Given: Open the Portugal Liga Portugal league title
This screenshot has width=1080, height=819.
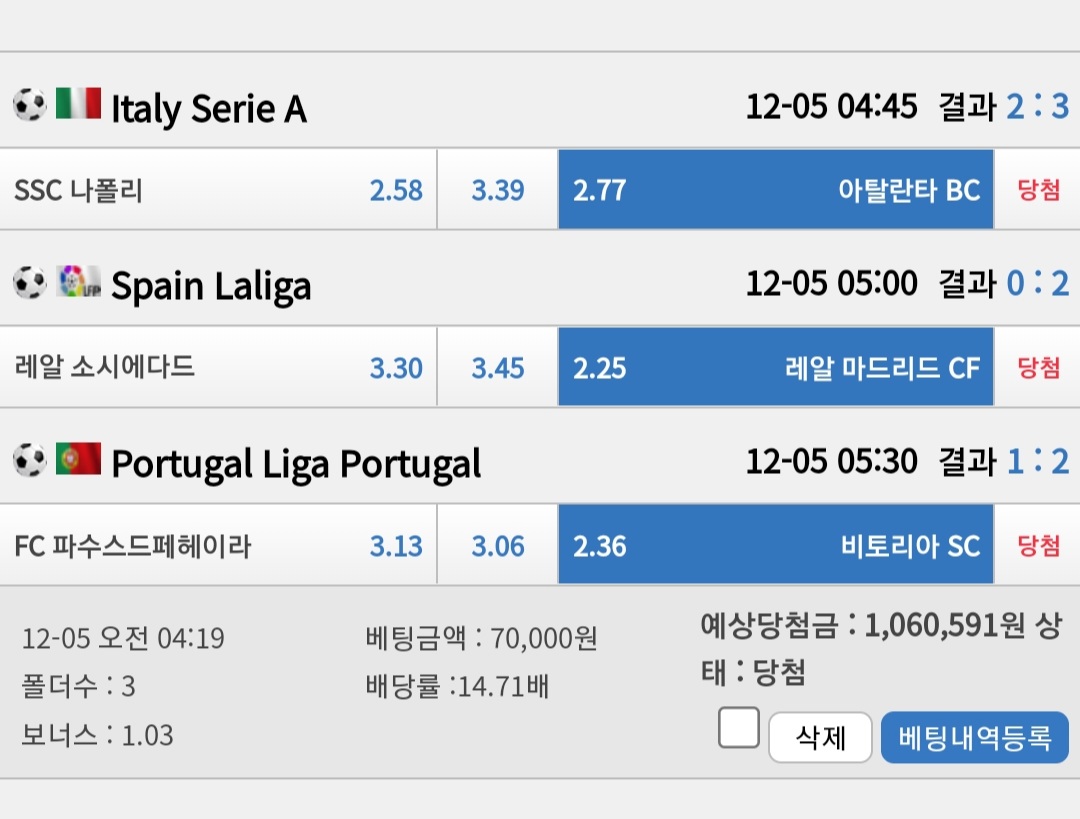Looking at the screenshot, I should pyautogui.click(x=296, y=464).
